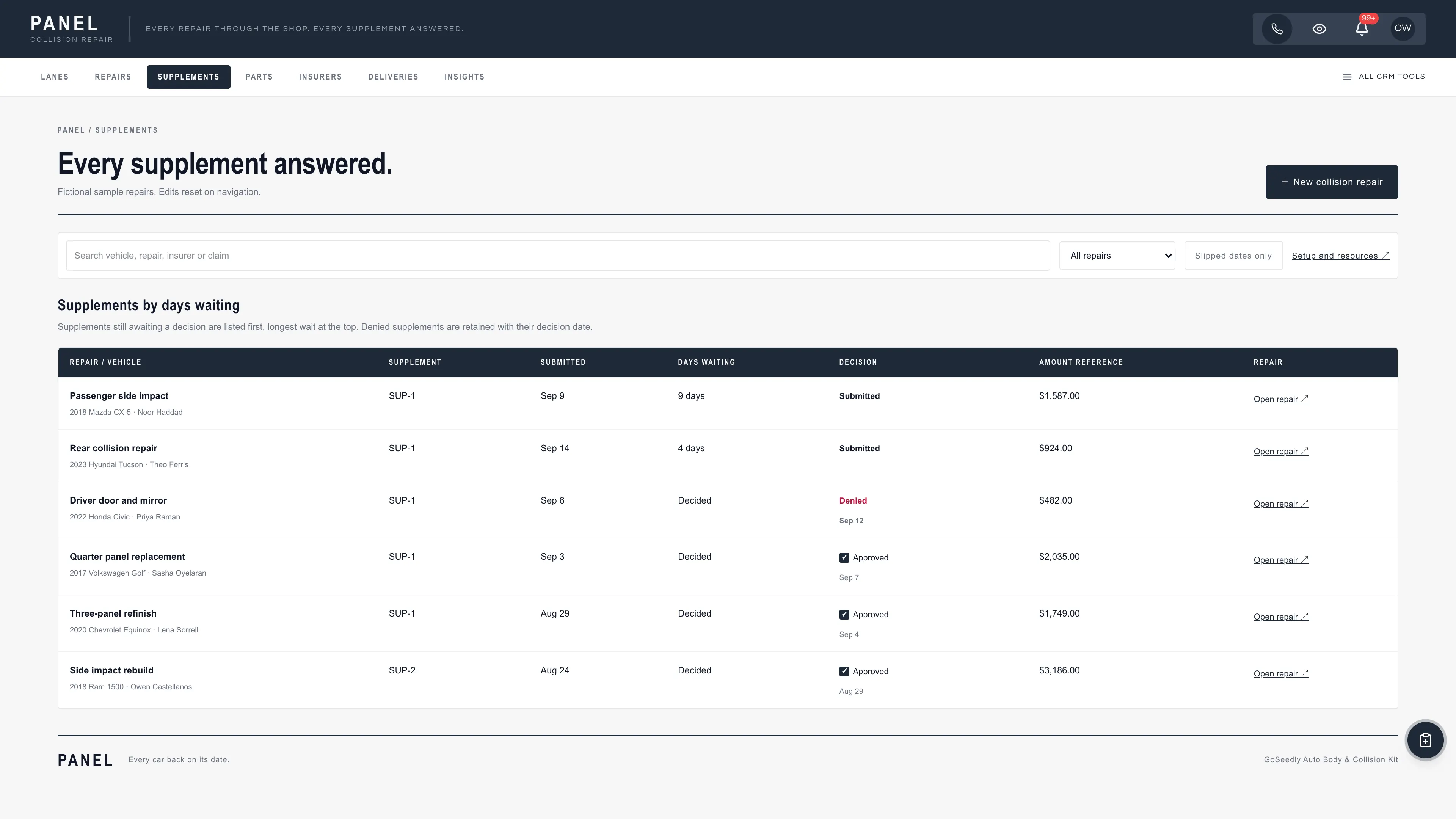Open repair for Three-panel refinish
Image resolution: width=1456 pixels, height=819 pixels.
pyautogui.click(x=1281, y=617)
